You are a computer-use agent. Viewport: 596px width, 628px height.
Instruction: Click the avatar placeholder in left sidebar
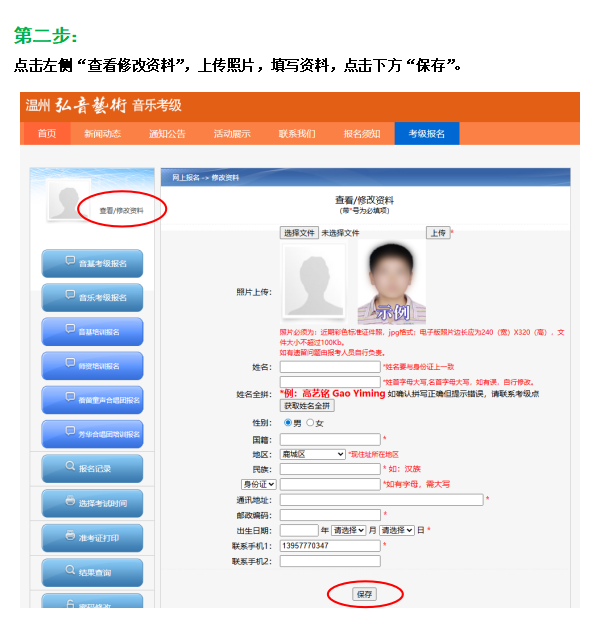(68, 200)
